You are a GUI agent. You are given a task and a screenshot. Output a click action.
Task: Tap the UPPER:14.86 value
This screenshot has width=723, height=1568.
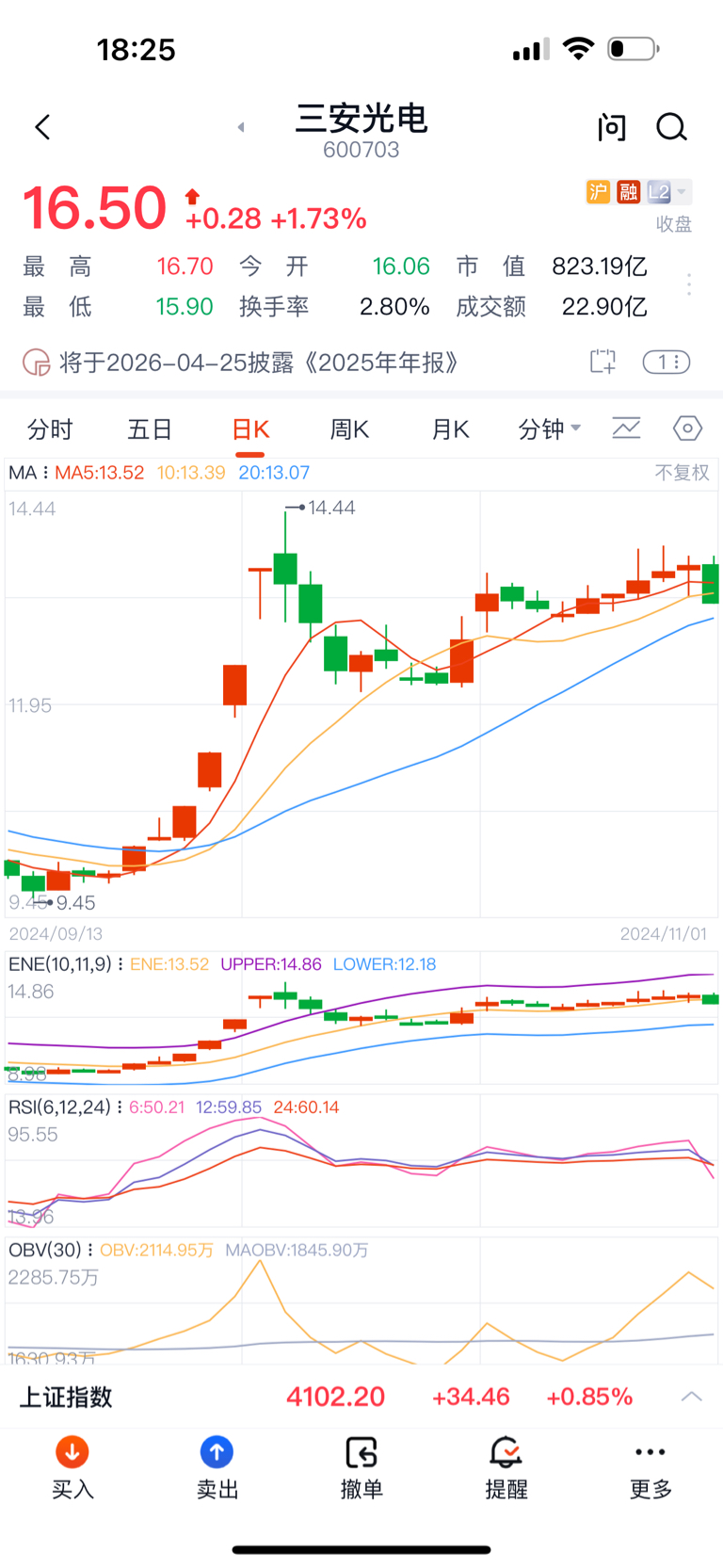pos(271,964)
